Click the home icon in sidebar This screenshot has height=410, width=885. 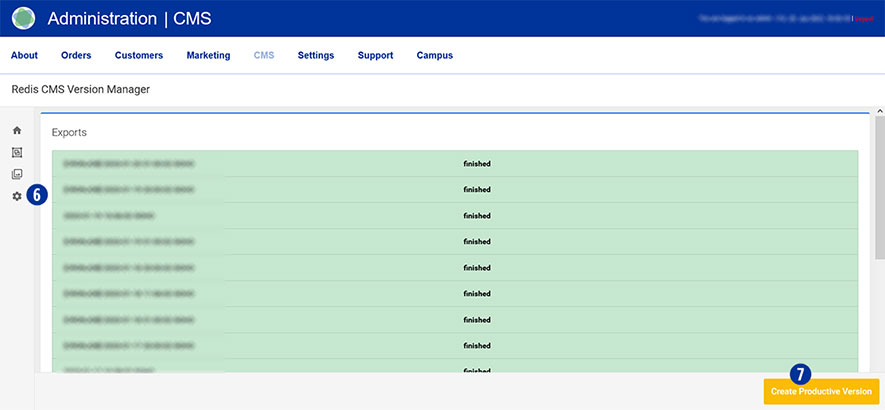coord(17,131)
